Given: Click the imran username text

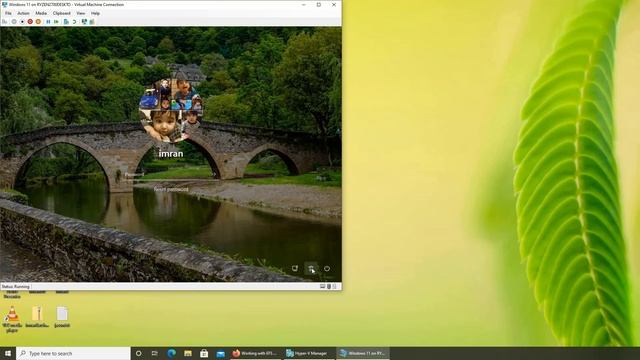Looking at the screenshot, I should (x=171, y=153).
